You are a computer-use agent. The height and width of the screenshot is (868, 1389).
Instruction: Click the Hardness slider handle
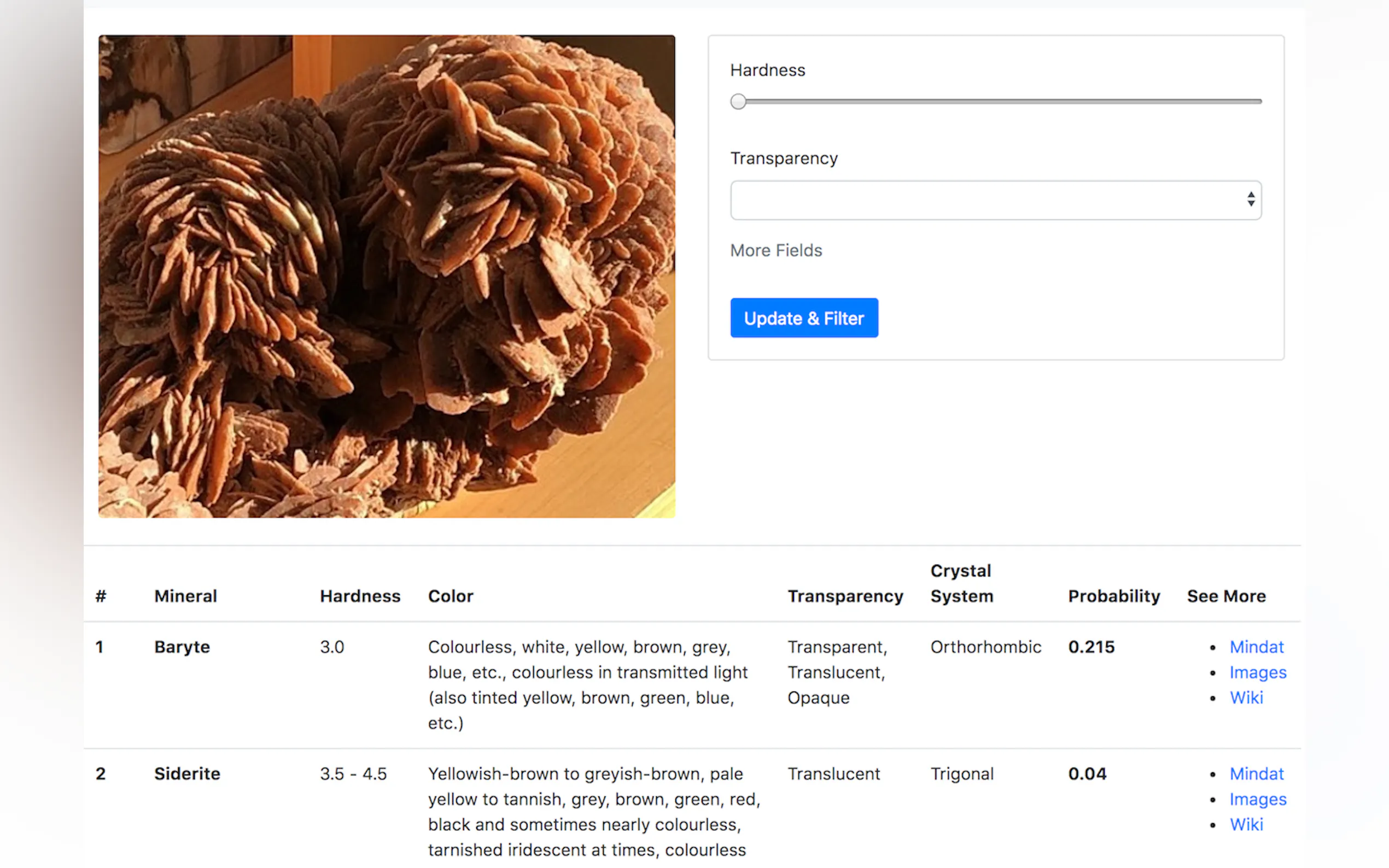tap(738, 102)
